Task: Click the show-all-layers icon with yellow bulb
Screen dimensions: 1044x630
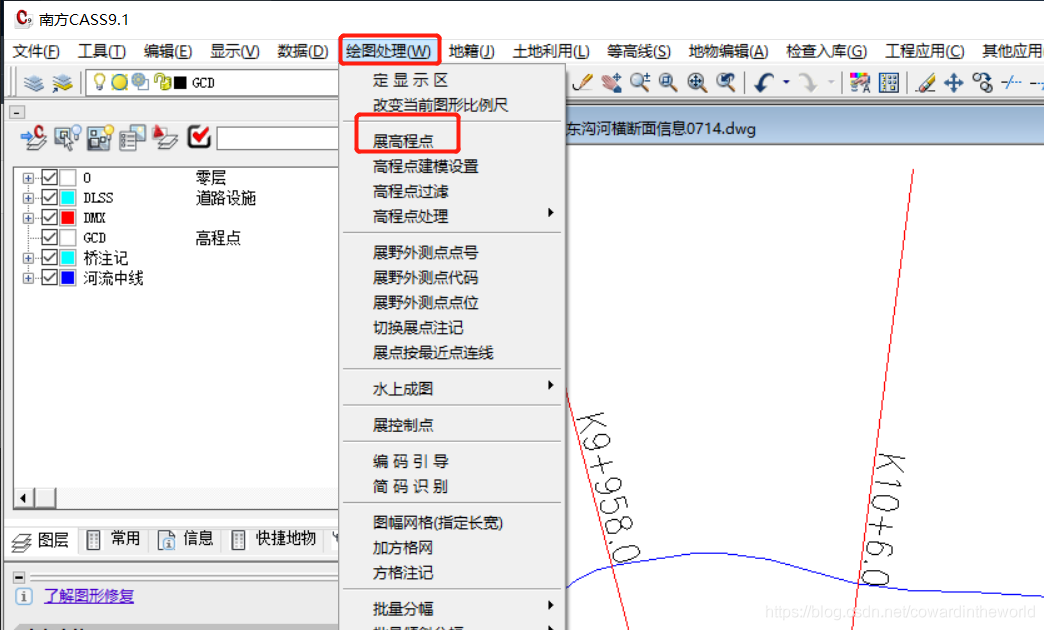Action: 101,137
